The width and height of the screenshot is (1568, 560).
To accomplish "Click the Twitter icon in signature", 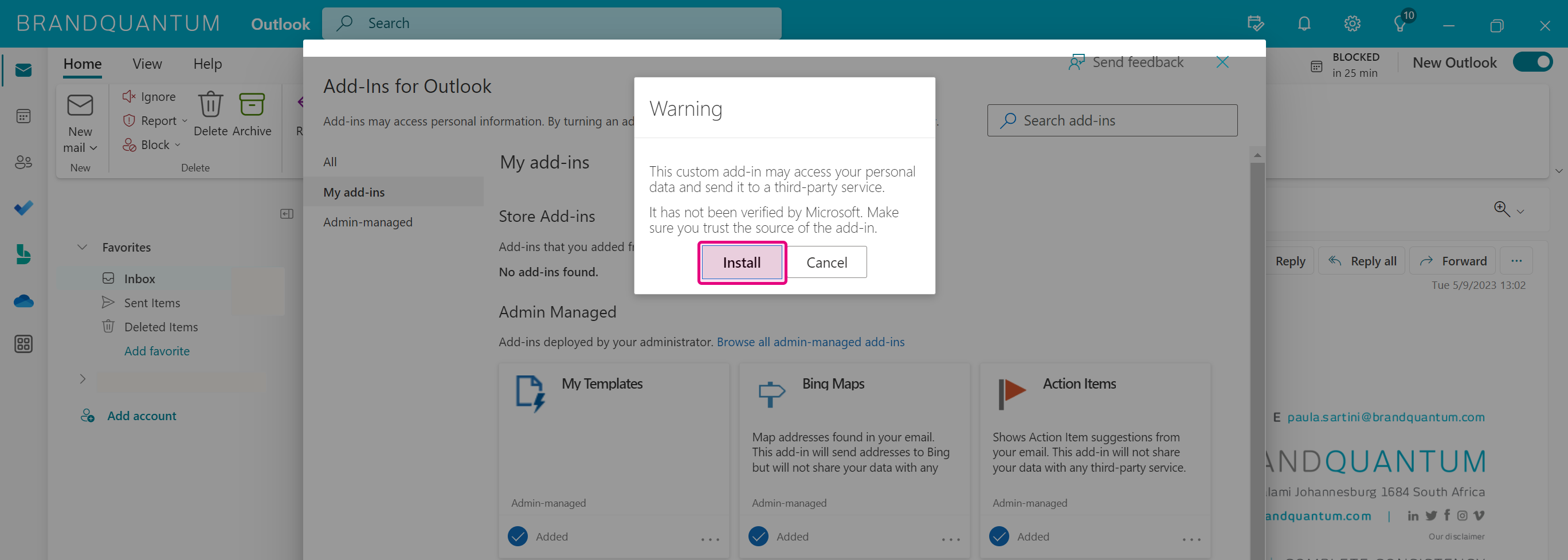I will [1431, 515].
